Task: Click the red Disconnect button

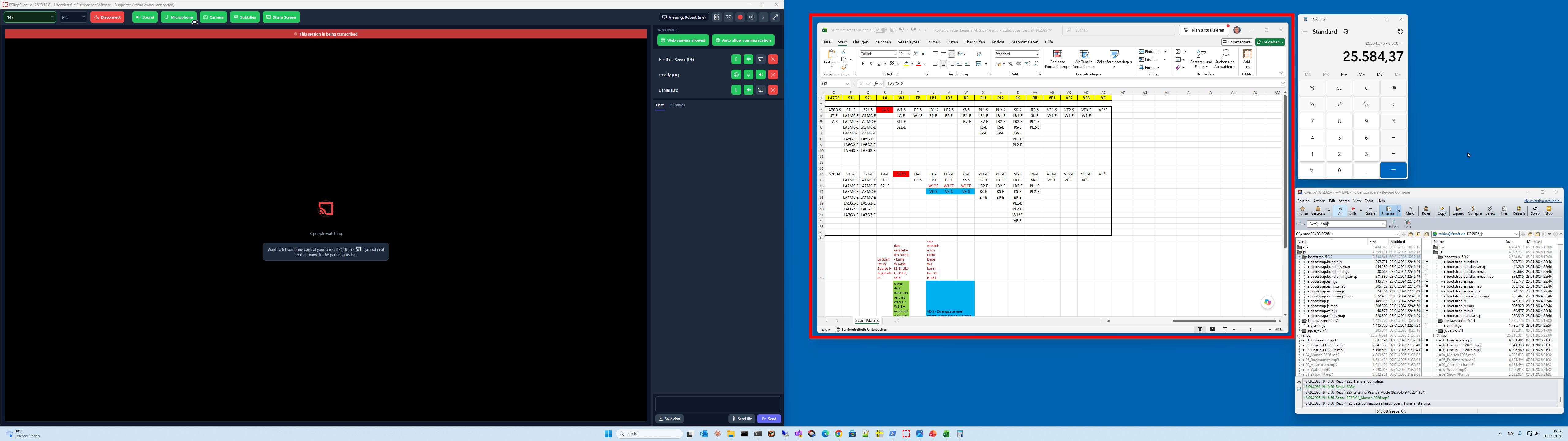Action: pyautogui.click(x=107, y=17)
